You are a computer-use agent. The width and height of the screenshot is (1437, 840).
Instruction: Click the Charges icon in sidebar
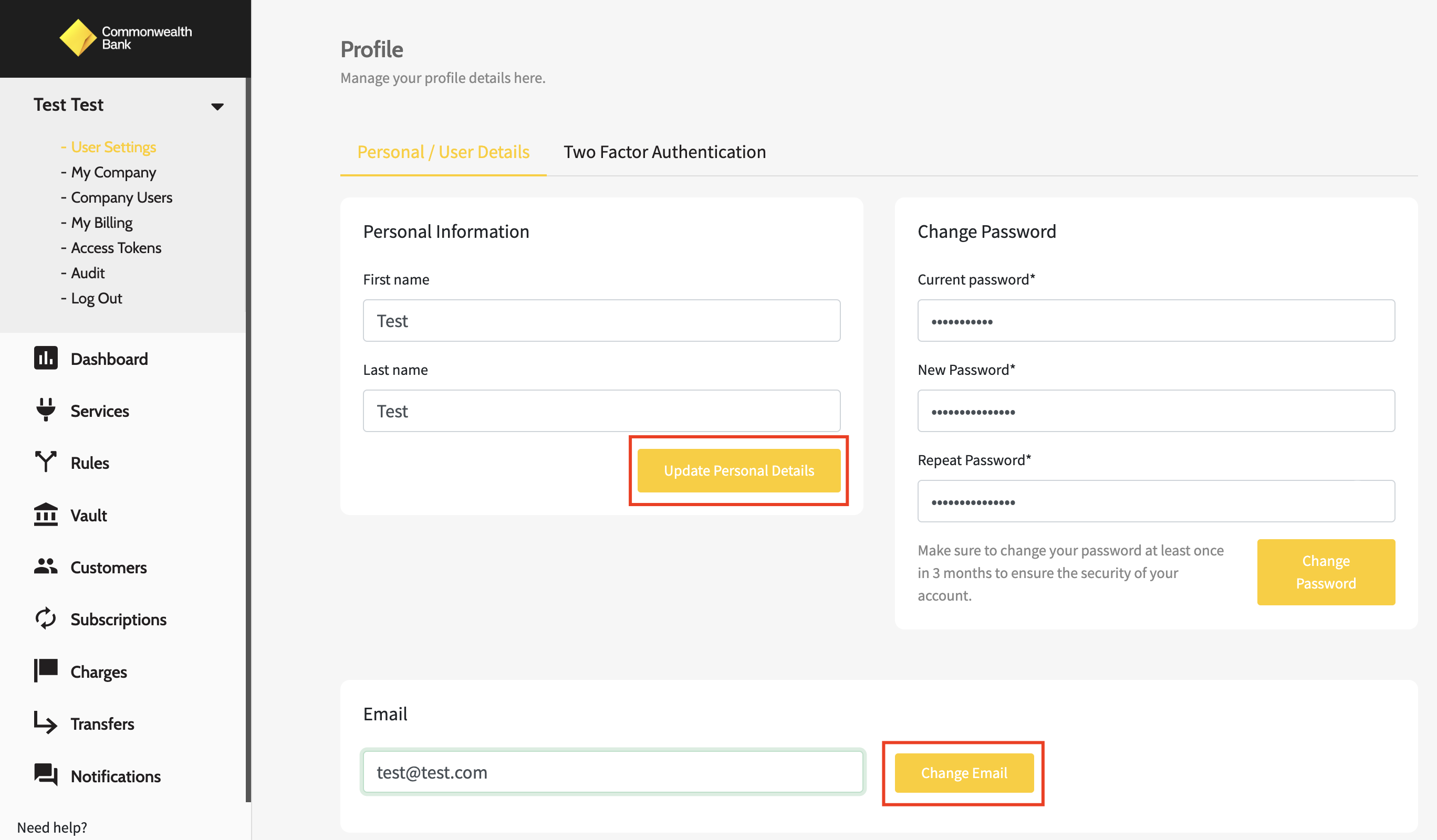46,670
